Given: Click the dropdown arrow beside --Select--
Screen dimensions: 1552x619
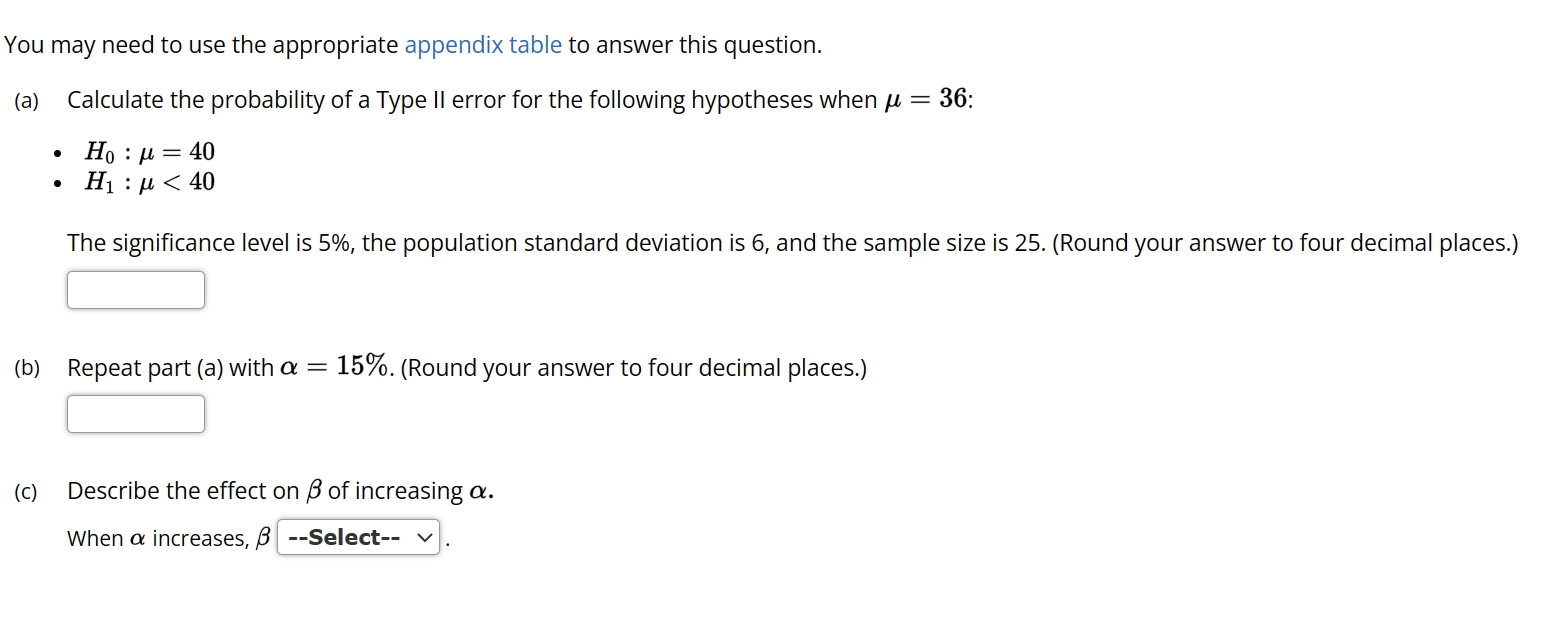Looking at the screenshot, I should point(424,537).
